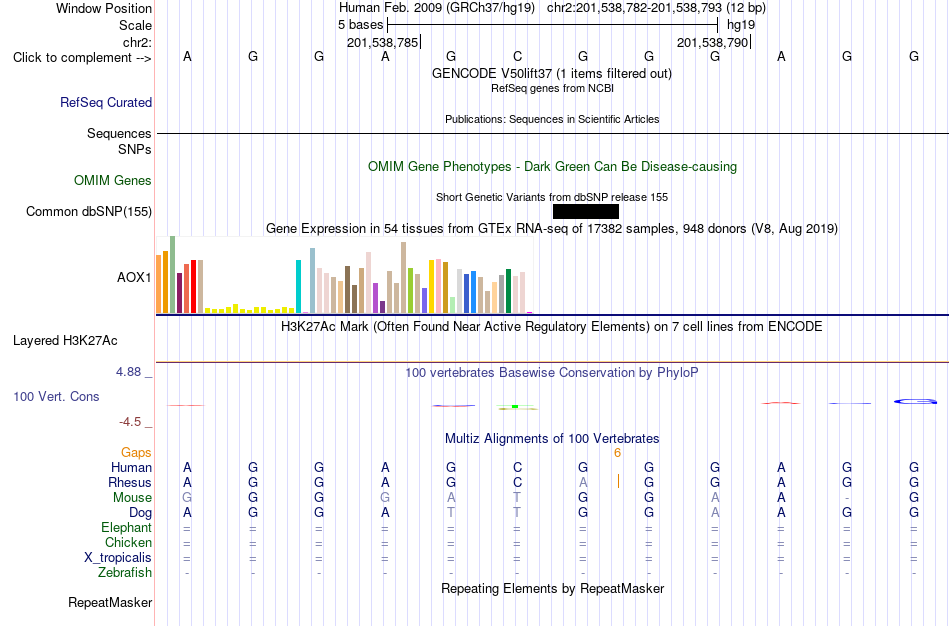Click the H3K27Ac Mark track title
The height and width of the screenshot is (626, 950).
[552, 327]
